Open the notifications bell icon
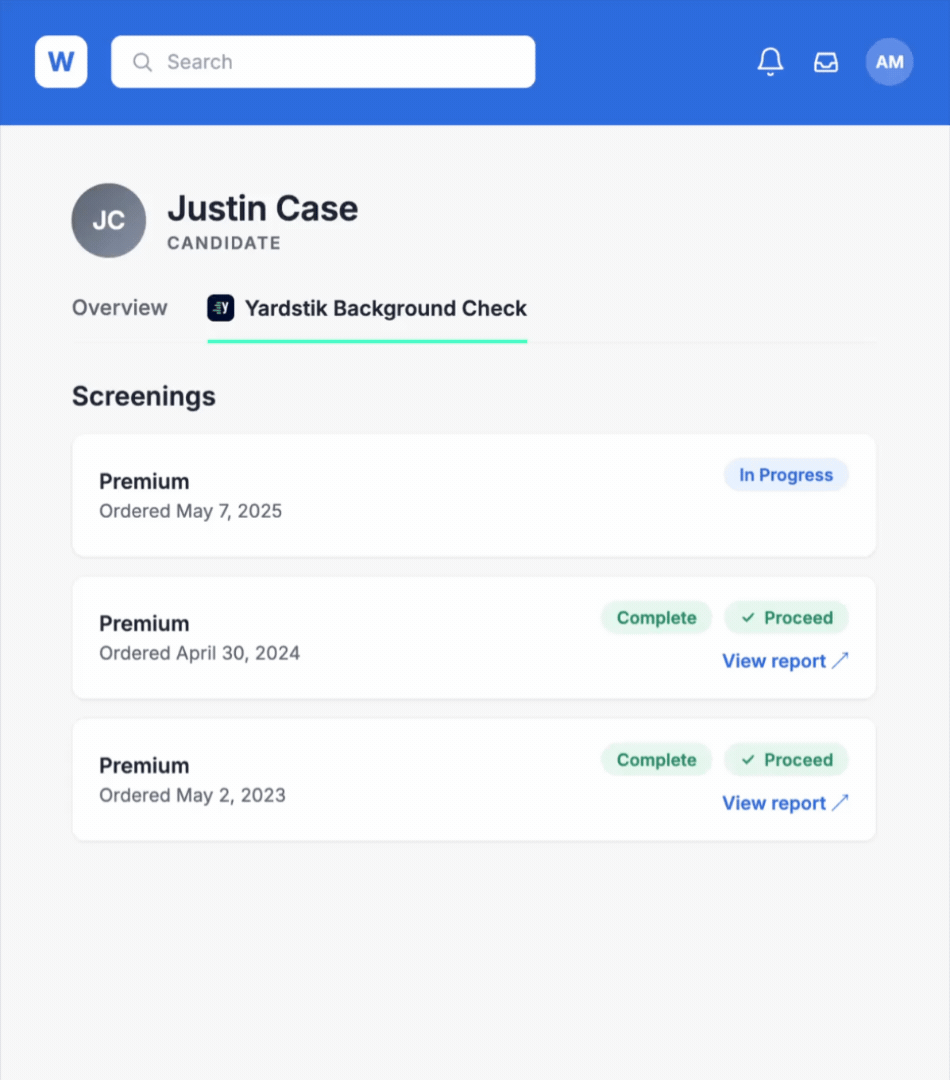Screen dimensions: 950x1080 pos(770,62)
